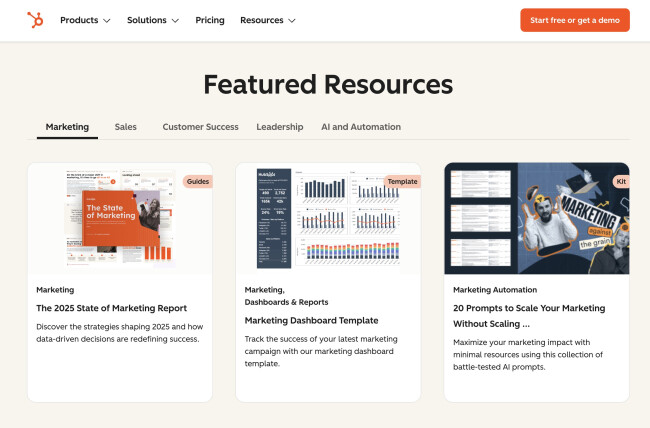Screen dimensions: 650x428
Task: Click the Guides badge on first card
Action: coord(197,181)
